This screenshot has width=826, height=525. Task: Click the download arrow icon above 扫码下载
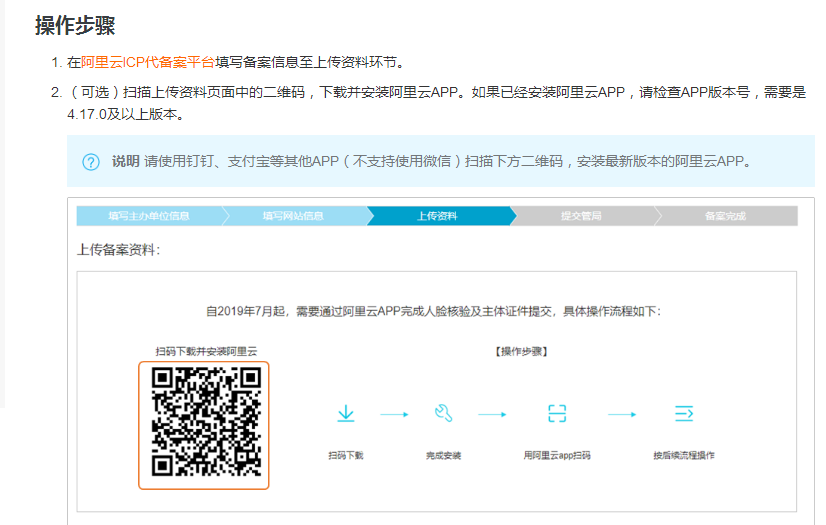click(346, 413)
